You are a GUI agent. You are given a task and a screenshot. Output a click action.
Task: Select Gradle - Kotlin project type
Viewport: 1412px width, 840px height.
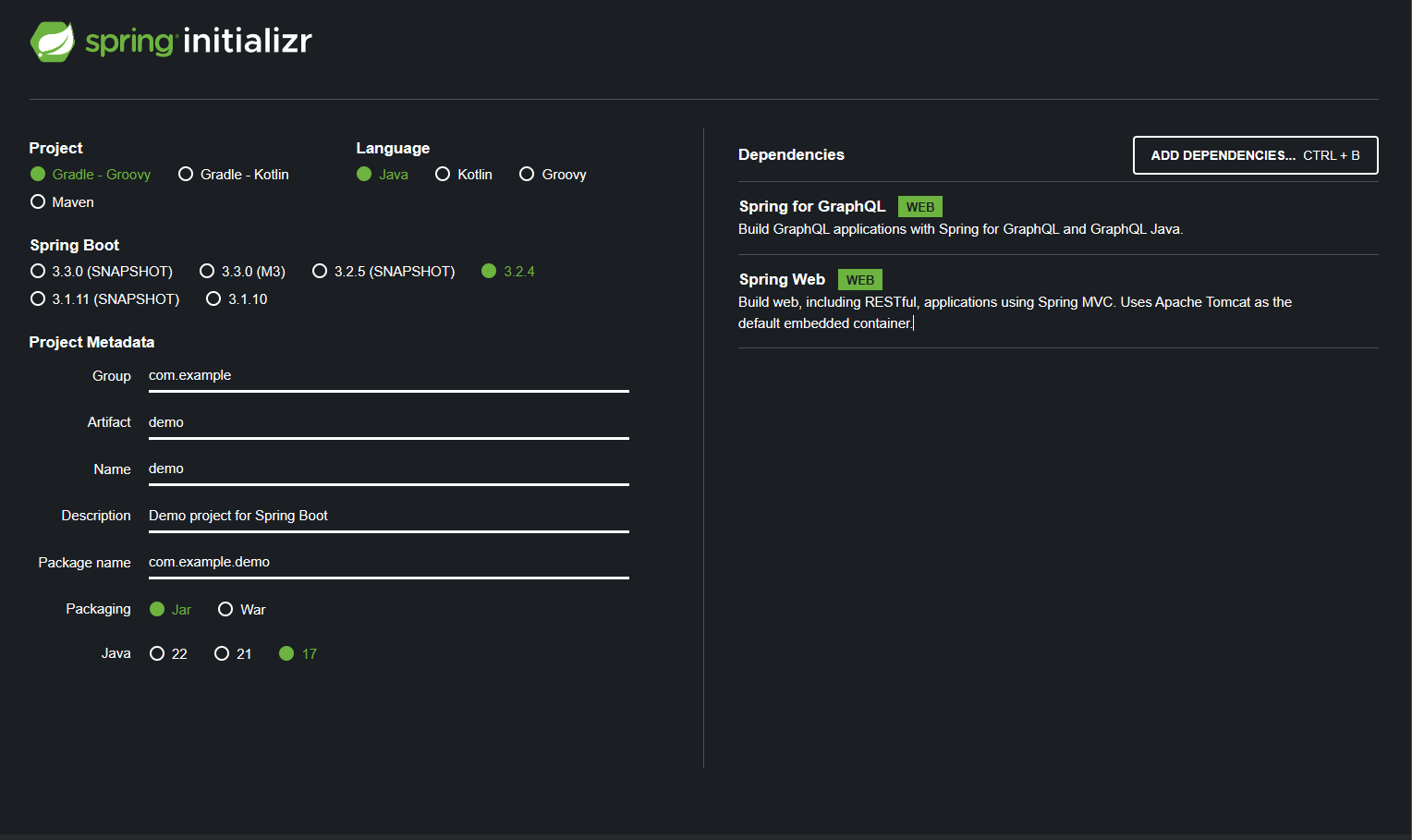tap(234, 175)
